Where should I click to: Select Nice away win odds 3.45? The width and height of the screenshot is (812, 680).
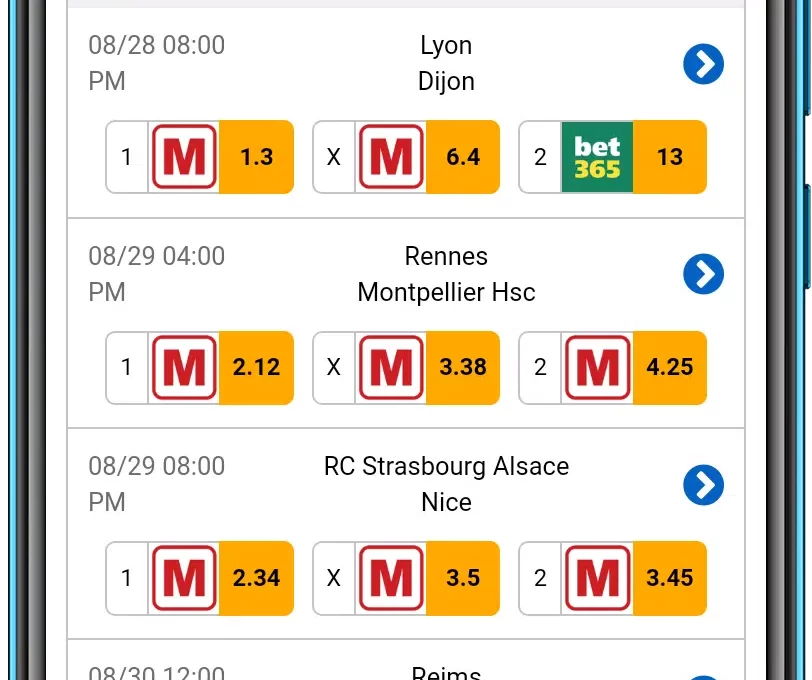(670, 578)
